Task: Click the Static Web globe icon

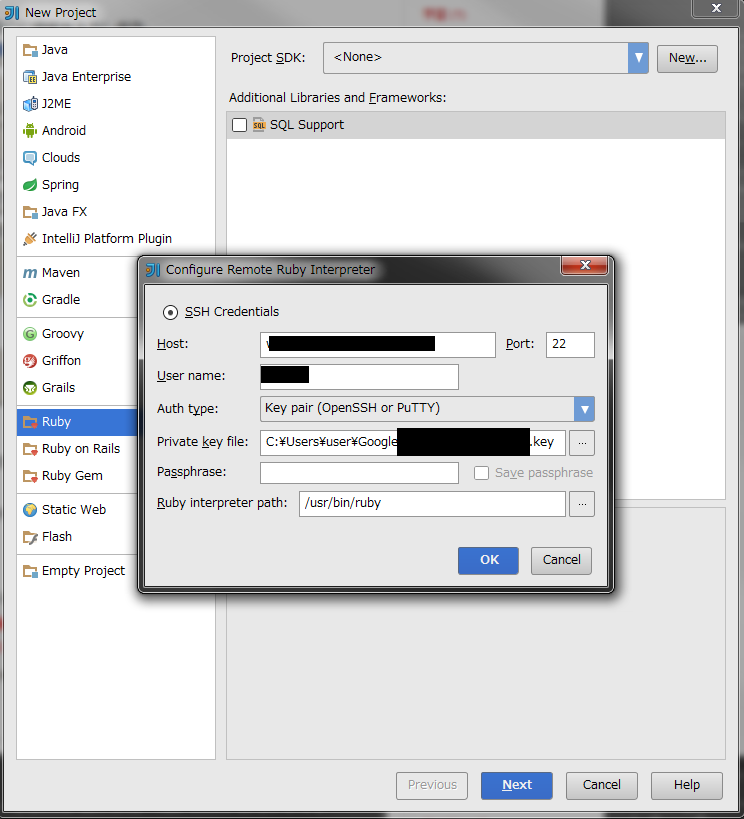Action: click(30, 510)
